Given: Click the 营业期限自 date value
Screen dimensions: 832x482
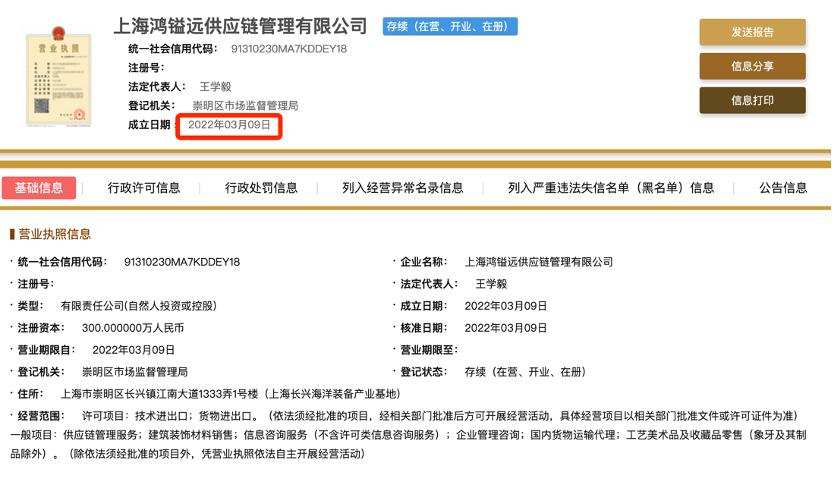Looking at the screenshot, I should (133, 350).
